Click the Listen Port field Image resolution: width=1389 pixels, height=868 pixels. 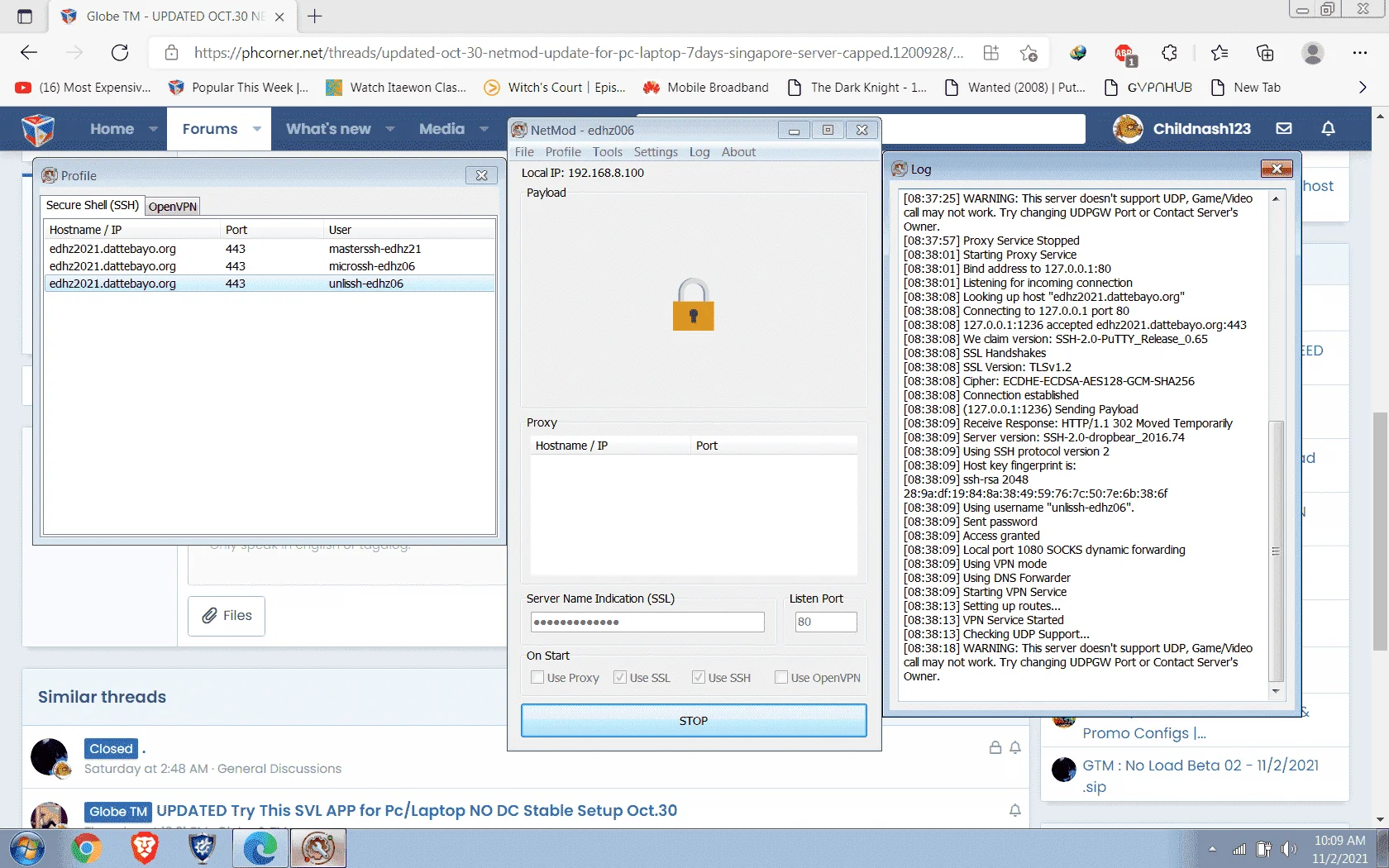click(x=826, y=622)
